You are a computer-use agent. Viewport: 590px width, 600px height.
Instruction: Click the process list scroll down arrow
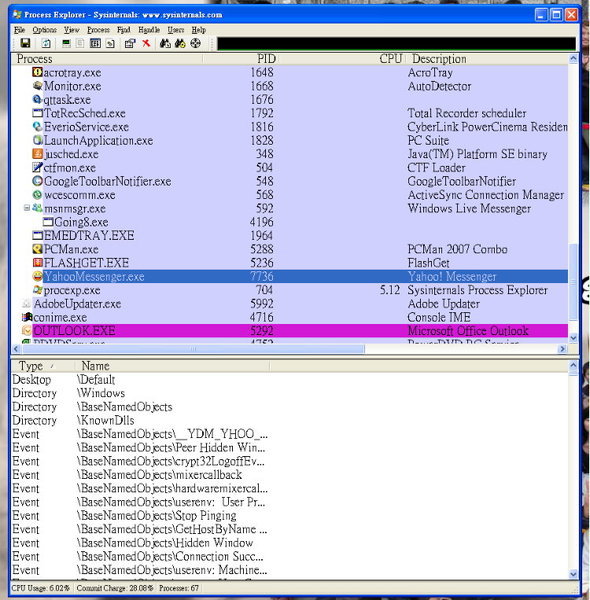[573, 338]
